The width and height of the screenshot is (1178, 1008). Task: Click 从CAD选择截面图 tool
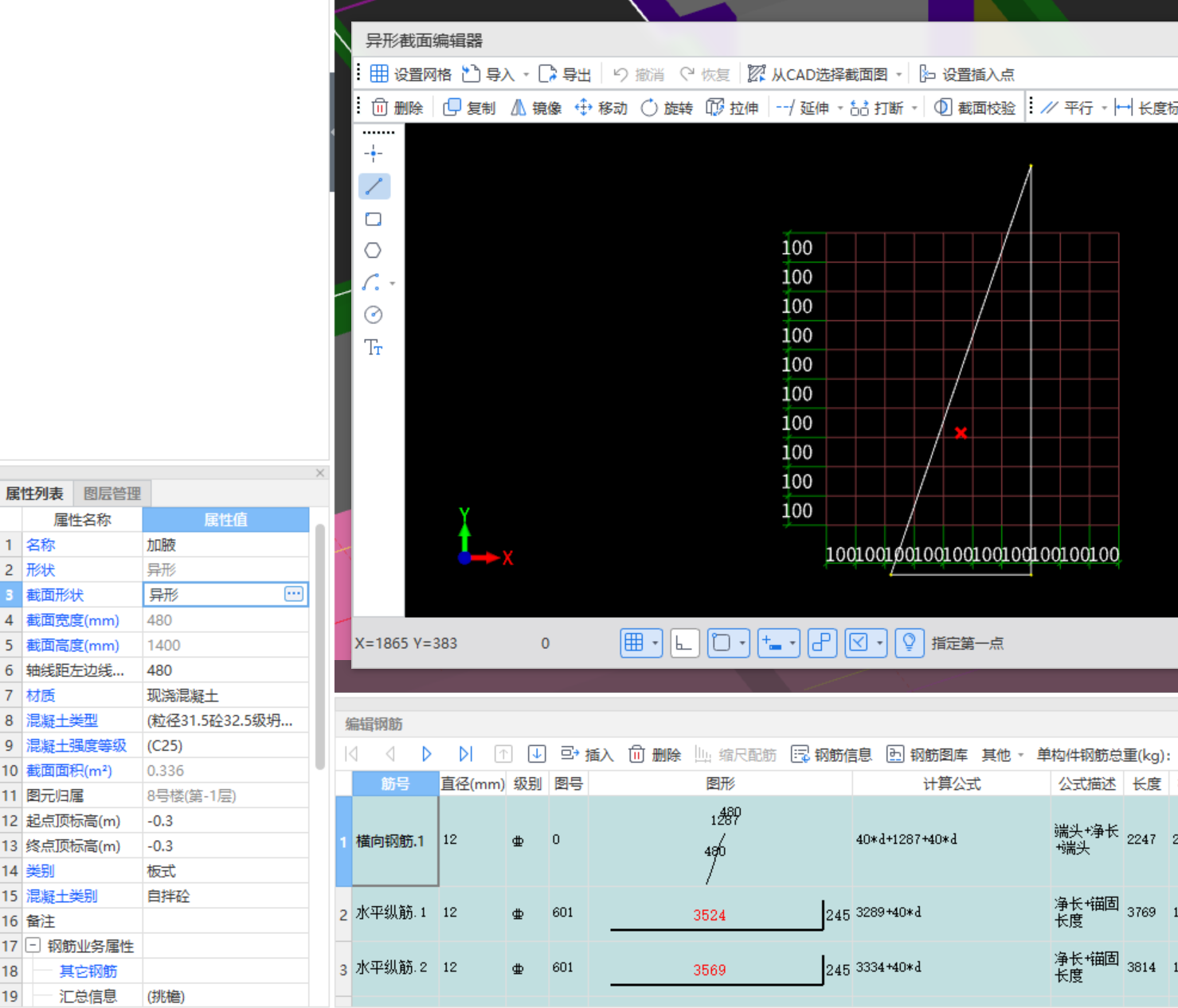(x=818, y=74)
